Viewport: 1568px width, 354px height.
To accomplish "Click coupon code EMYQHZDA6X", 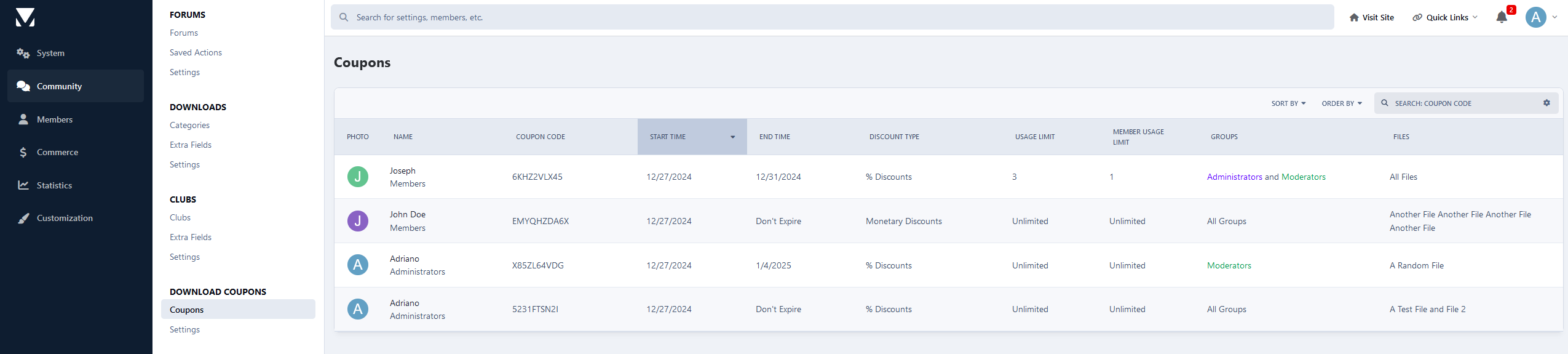I will click(540, 221).
